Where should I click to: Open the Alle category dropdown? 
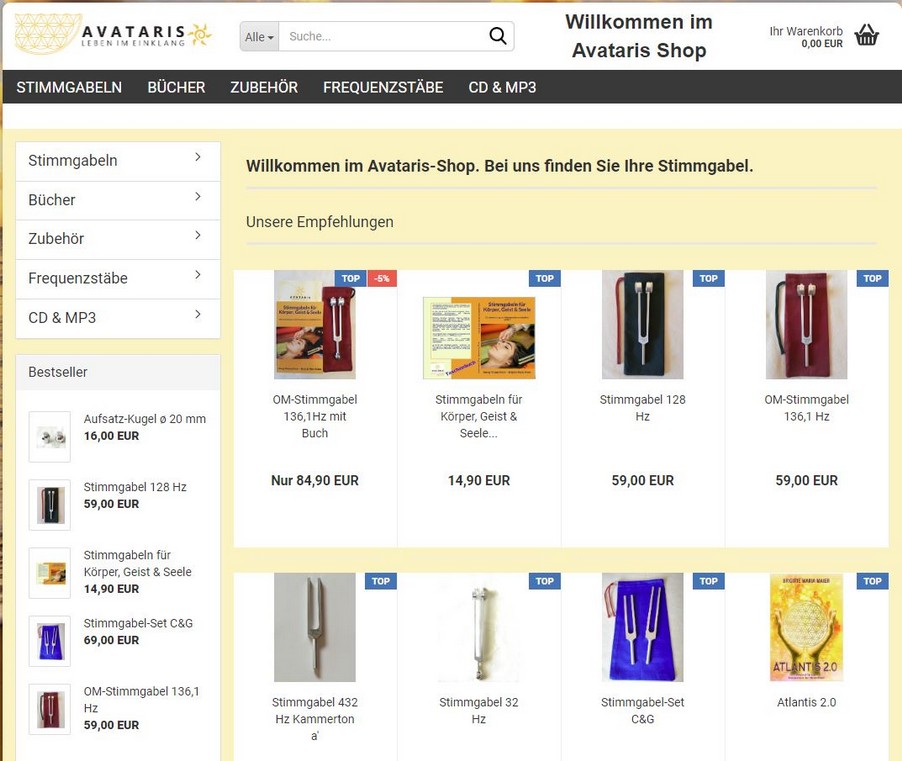tap(259, 36)
